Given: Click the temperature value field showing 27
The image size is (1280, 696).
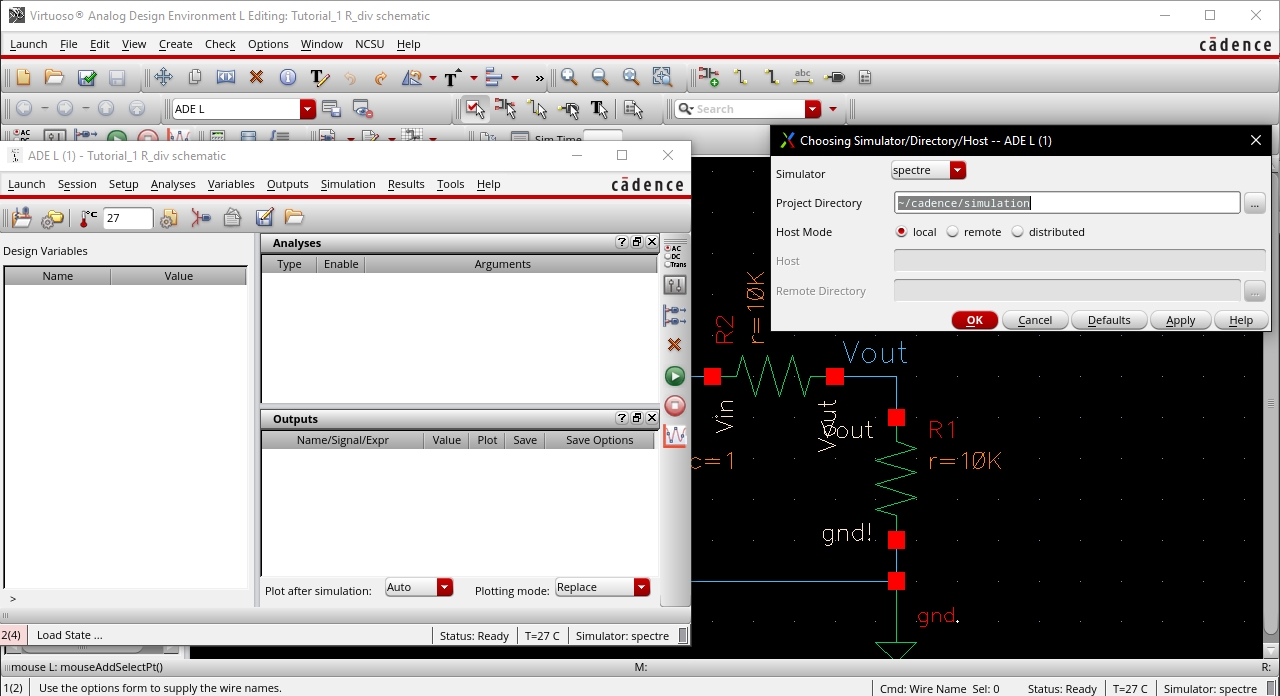Looking at the screenshot, I should (x=128, y=218).
